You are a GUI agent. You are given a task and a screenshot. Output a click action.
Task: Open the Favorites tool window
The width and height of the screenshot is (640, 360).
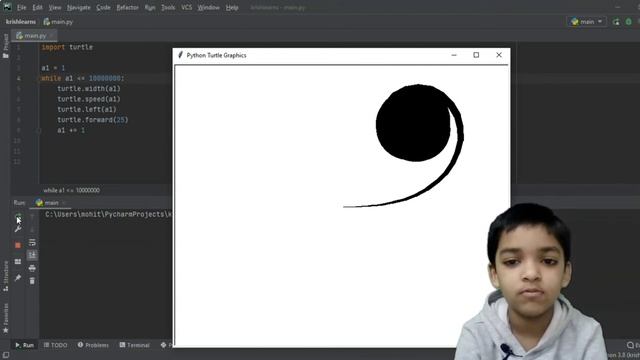pyautogui.click(x=6, y=318)
